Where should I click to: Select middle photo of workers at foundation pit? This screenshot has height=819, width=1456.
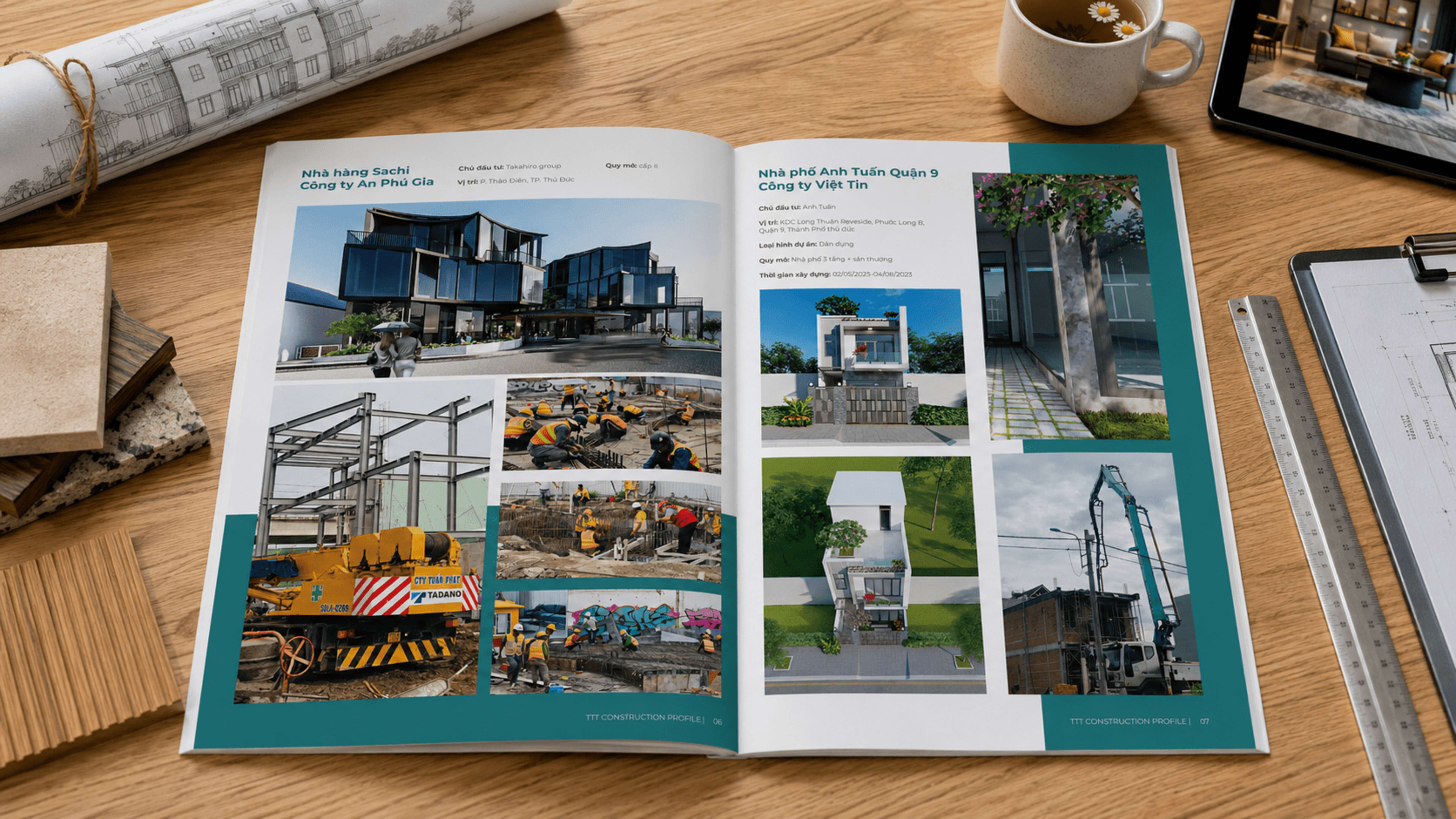(609, 531)
